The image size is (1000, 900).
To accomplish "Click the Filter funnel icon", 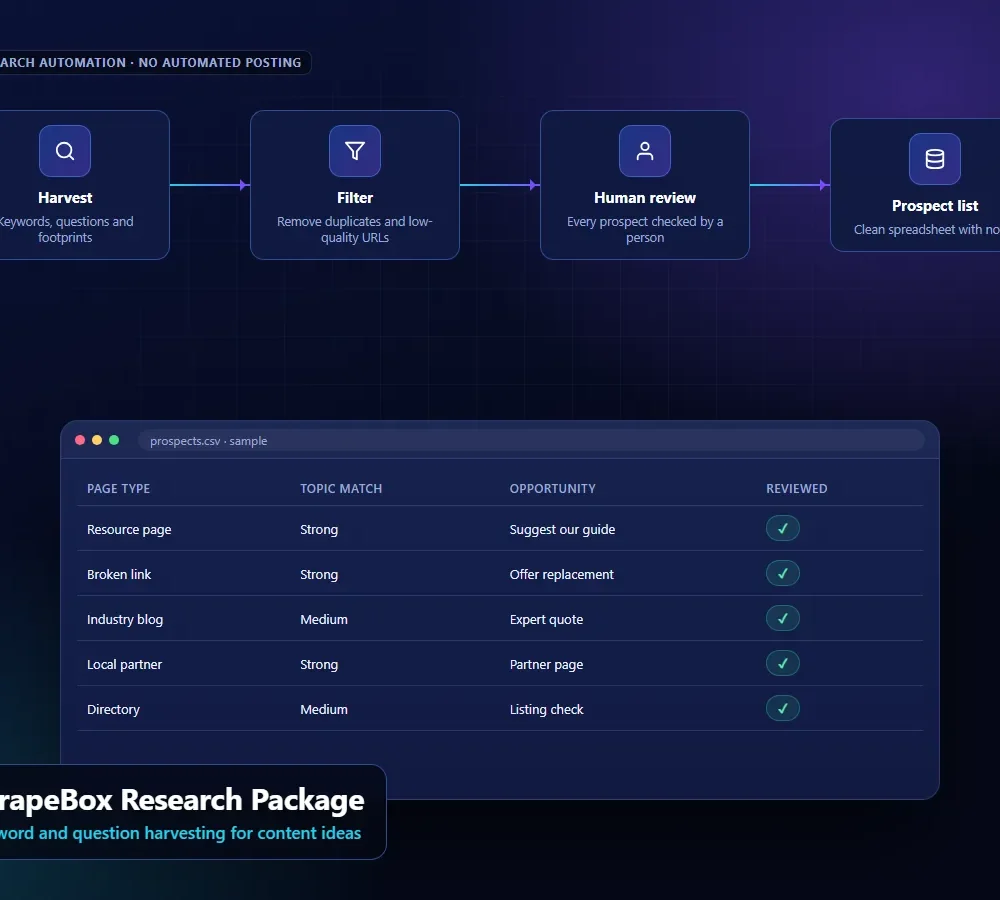I will 355,151.
